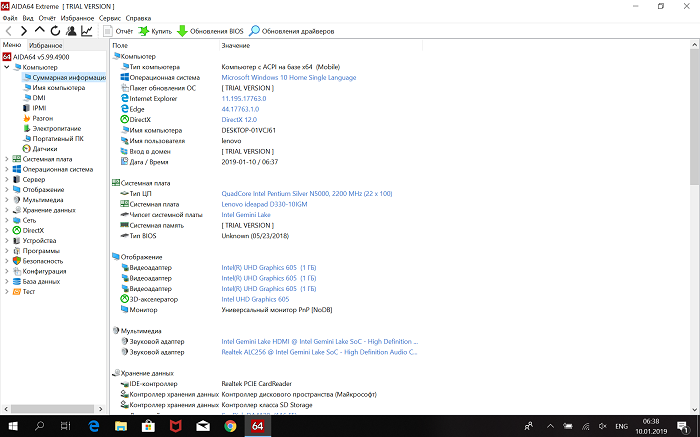Open the Справка menu
The width and height of the screenshot is (700, 437).
[x=138, y=18]
